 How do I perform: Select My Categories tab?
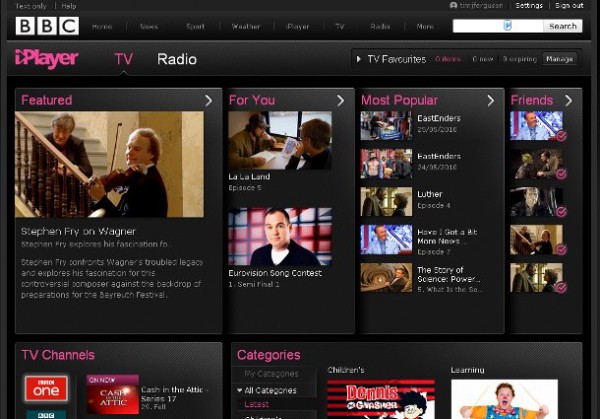tap(271, 373)
